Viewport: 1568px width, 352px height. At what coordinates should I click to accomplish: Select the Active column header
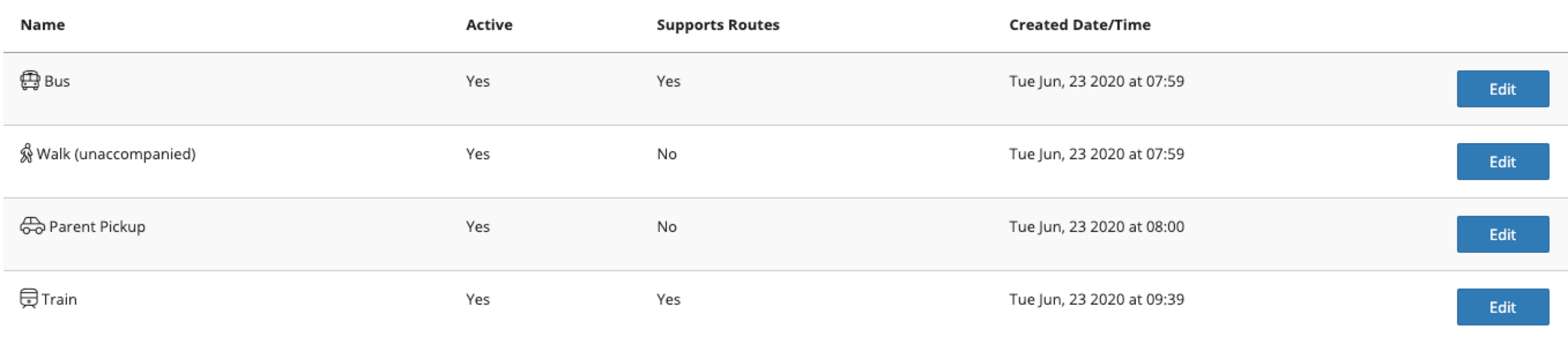point(489,25)
